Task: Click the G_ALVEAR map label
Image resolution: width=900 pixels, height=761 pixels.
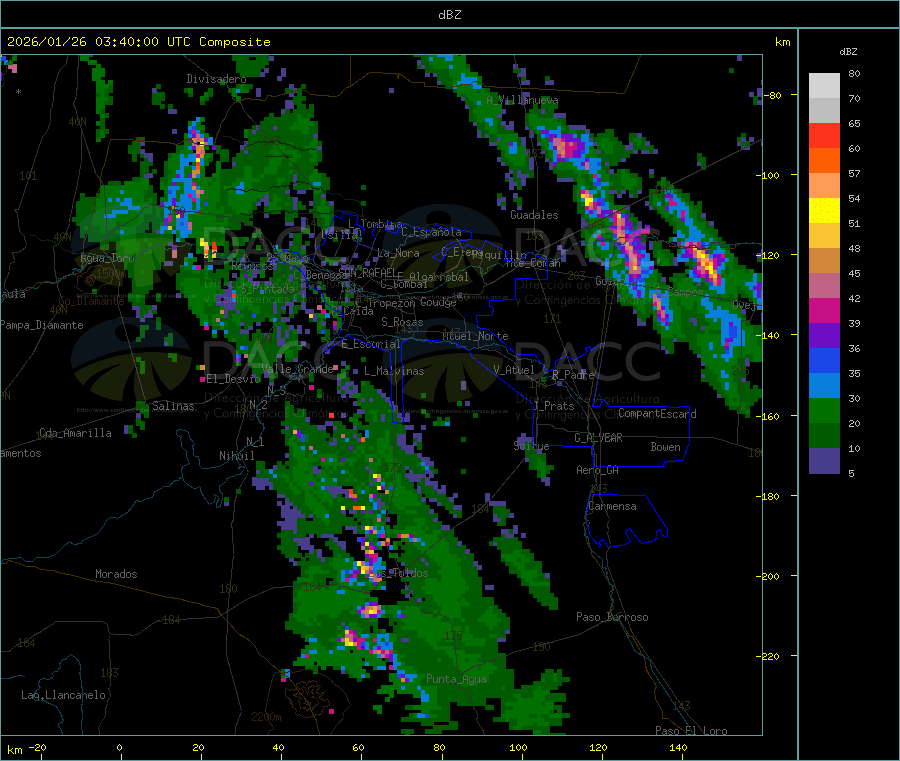Action: 598,438
